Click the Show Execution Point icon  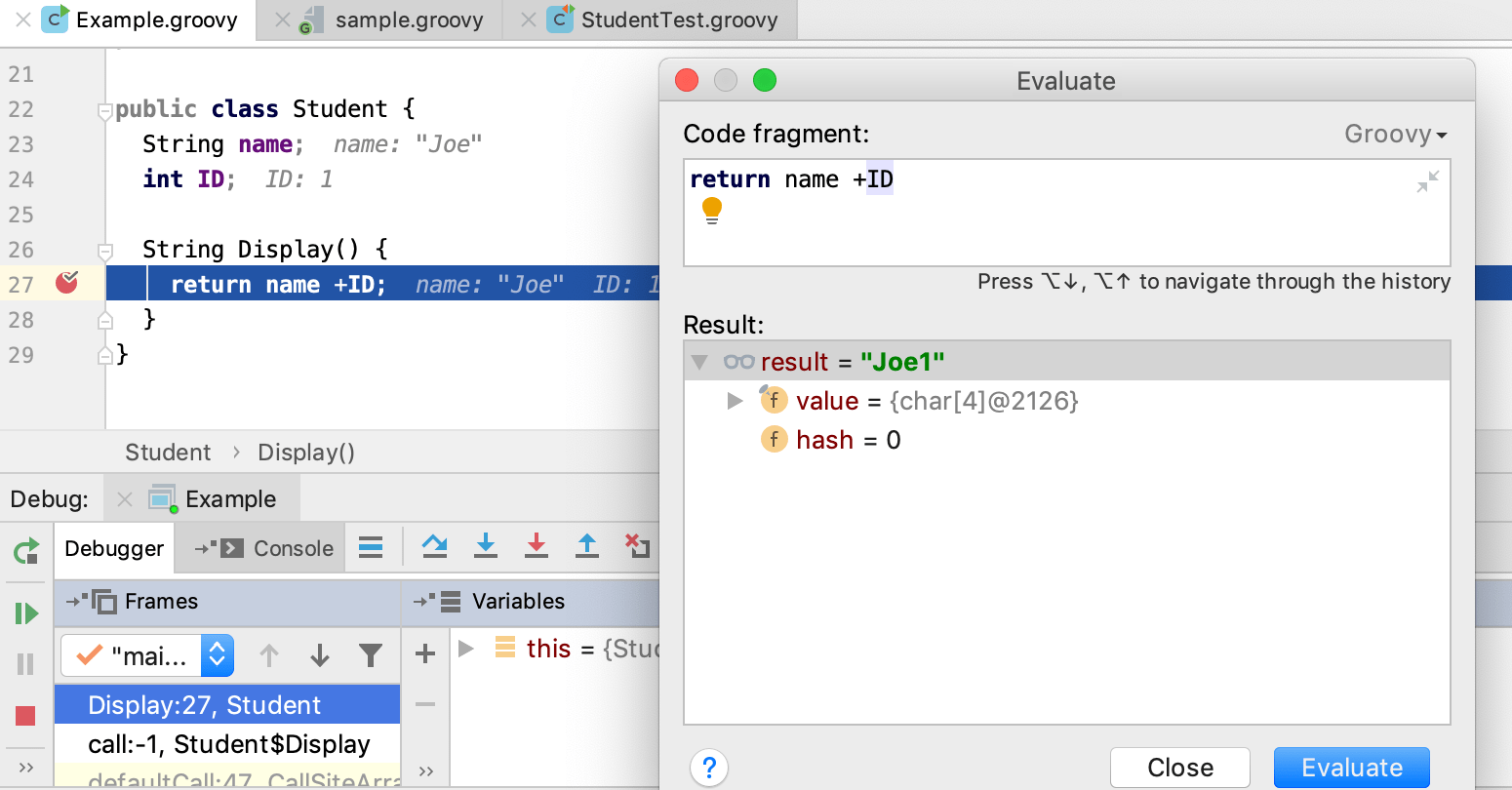(372, 546)
